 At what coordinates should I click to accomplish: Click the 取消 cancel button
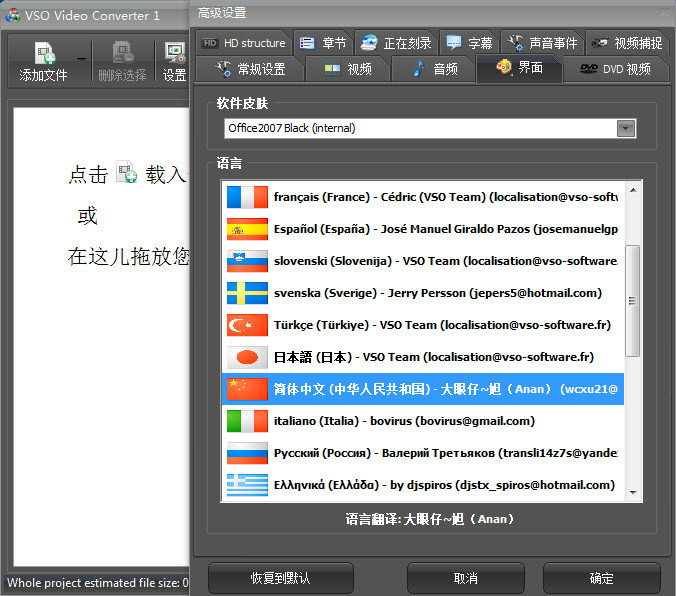(466, 578)
